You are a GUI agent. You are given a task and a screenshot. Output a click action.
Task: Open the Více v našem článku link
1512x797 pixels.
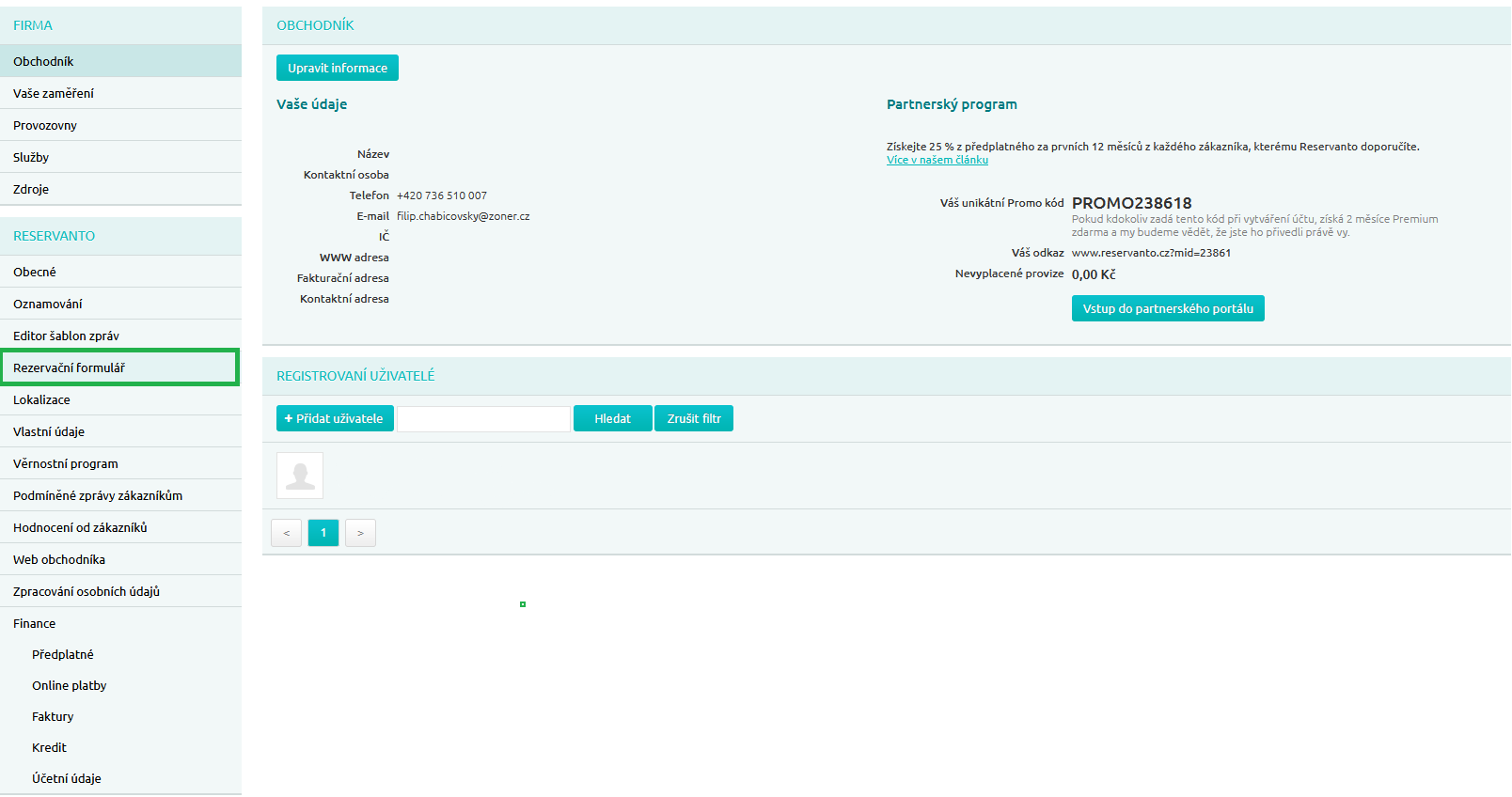[x=937, y=160]
